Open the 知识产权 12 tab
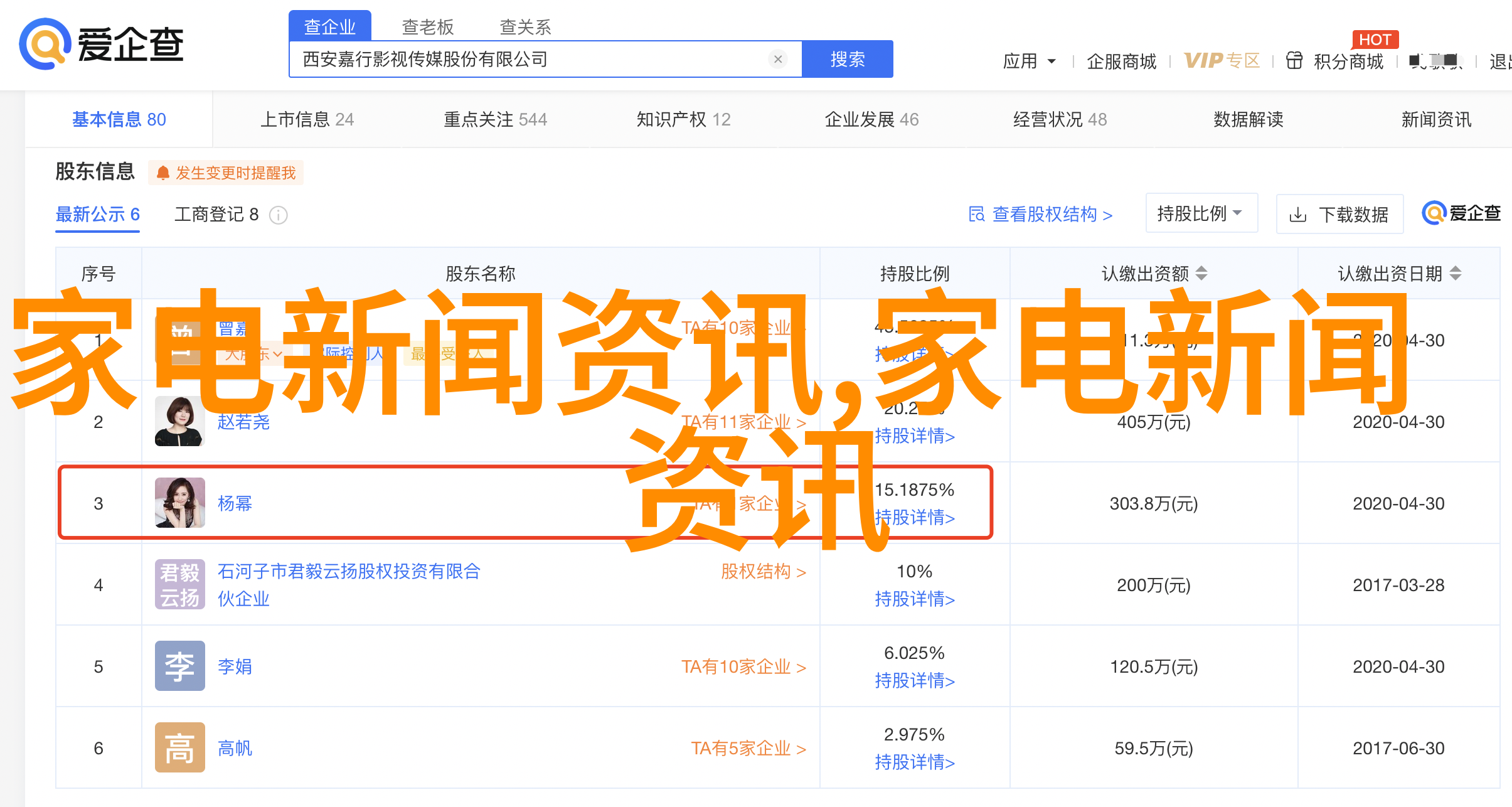Viewport: 1512px width, 807px height. [x=683, y=119]
